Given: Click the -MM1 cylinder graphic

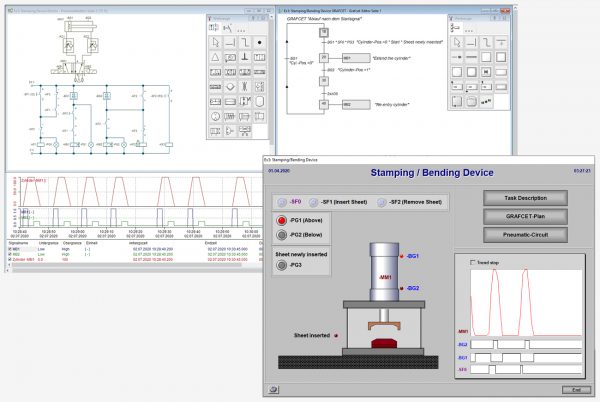Looking at the screenshot, I should 385,272.
